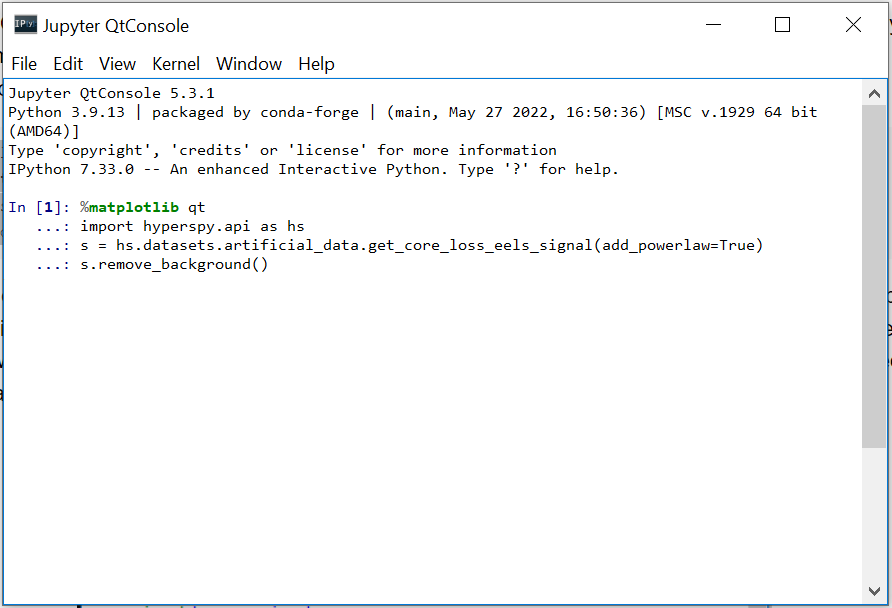892x608 pixels.
Task: Click the vertical scrollbar thumb
Action: [873, 275]
